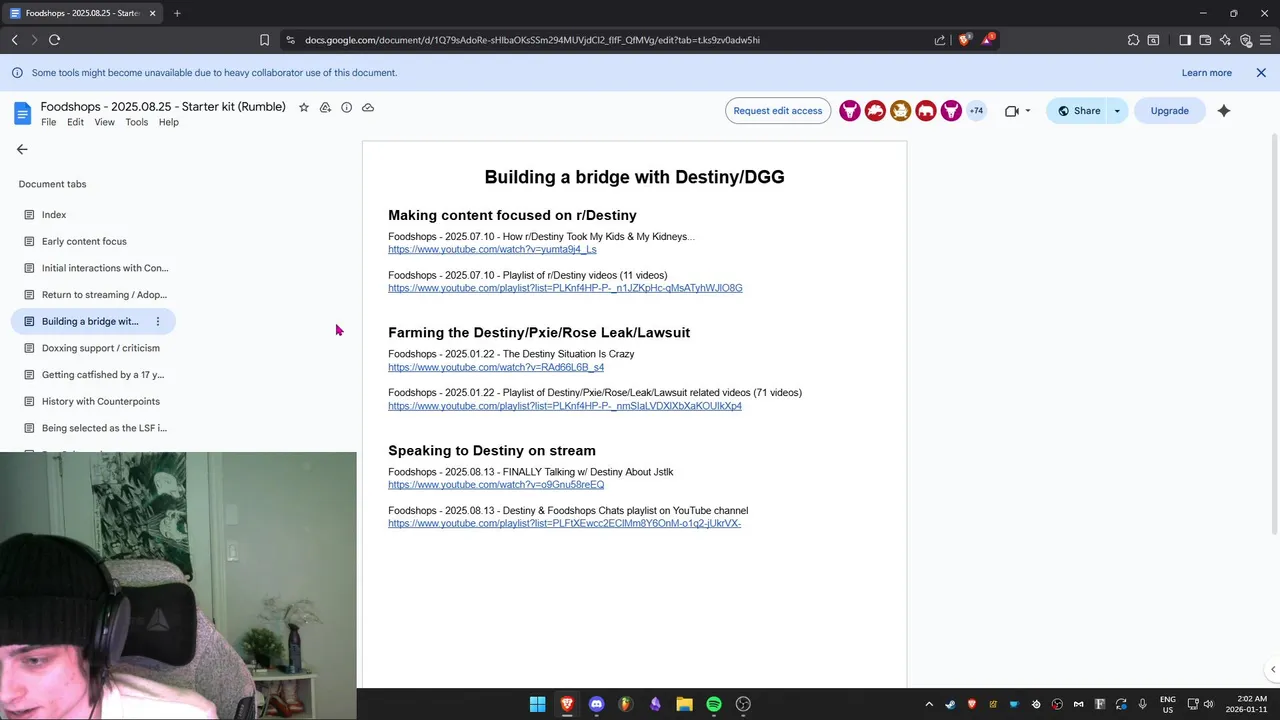Open more options for Building a bridge tab
The width and height of the screenshot is (1280, 720).
[157, 321]
